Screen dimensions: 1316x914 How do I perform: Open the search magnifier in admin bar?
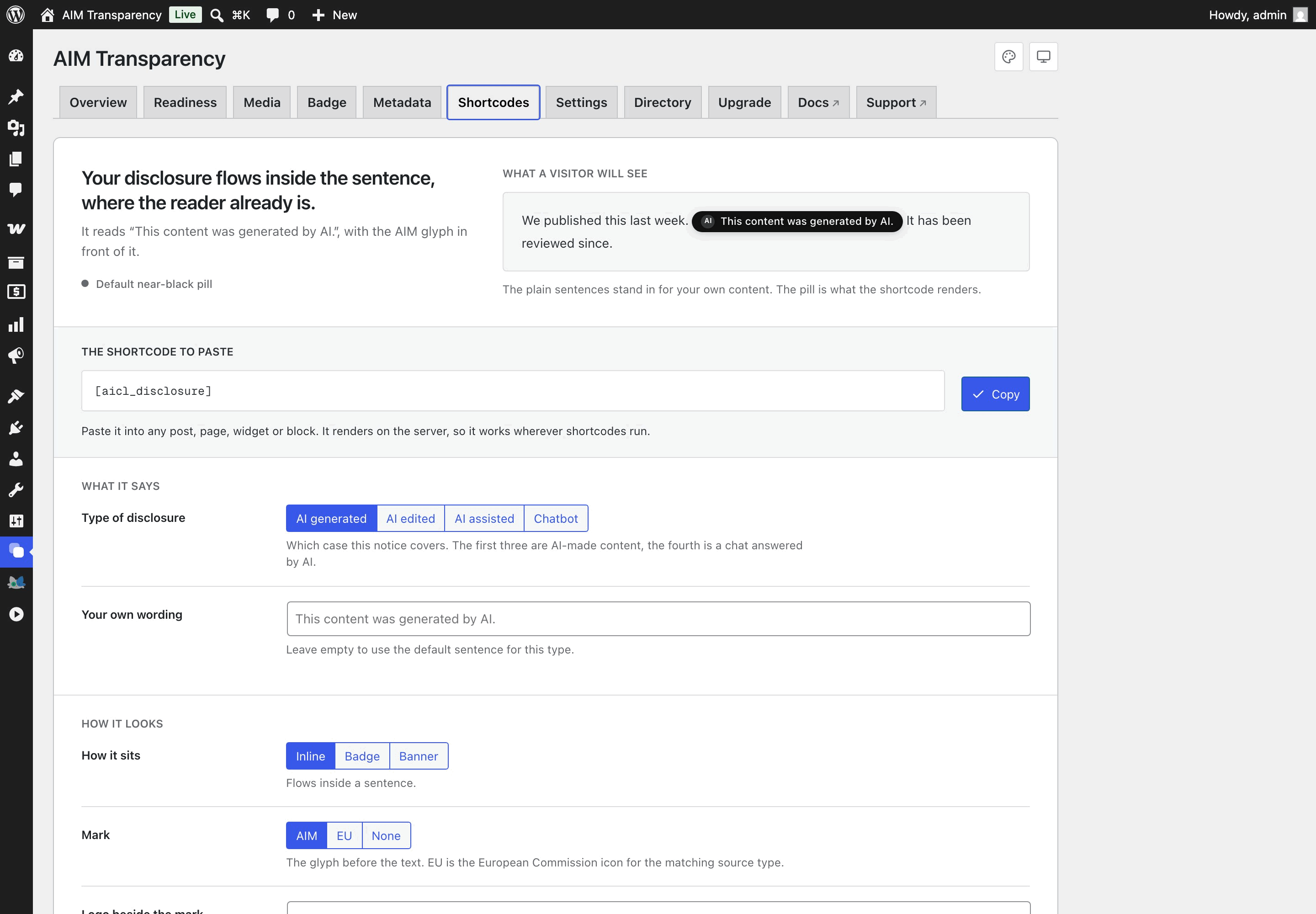(x=217, y=15)
